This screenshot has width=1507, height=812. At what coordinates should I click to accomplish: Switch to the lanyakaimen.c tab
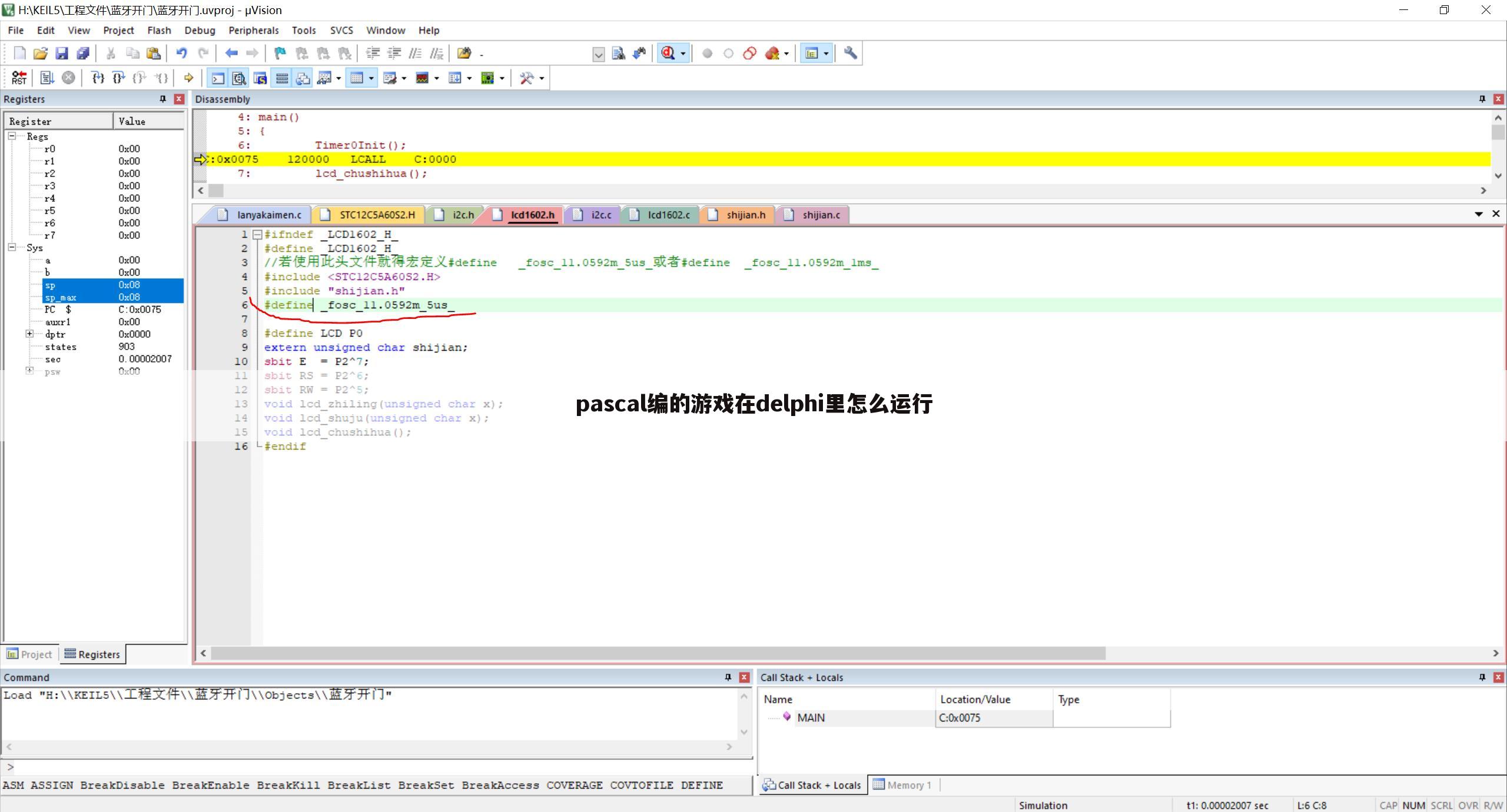(262, 215)
